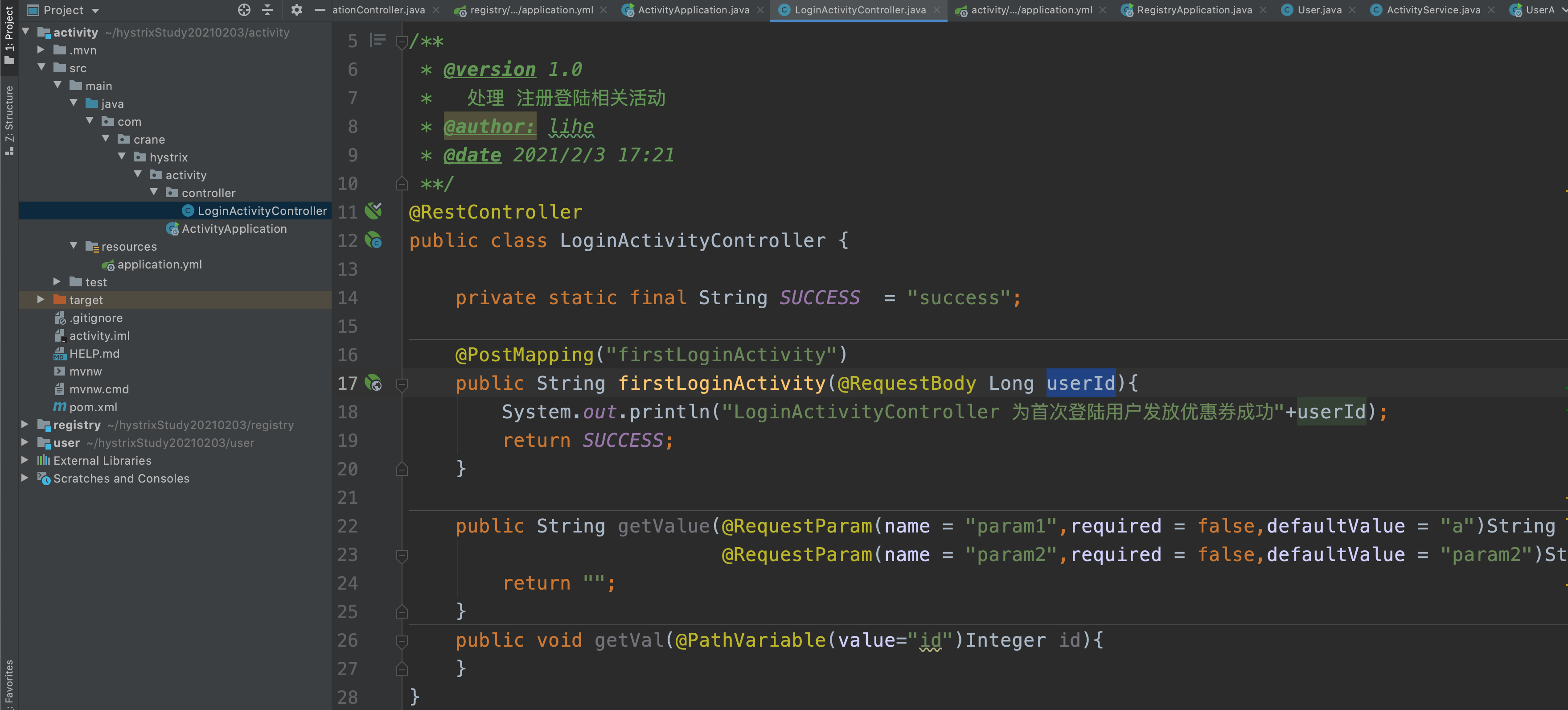
Task: Select application.yml under resources
Action: coord(159,264)
